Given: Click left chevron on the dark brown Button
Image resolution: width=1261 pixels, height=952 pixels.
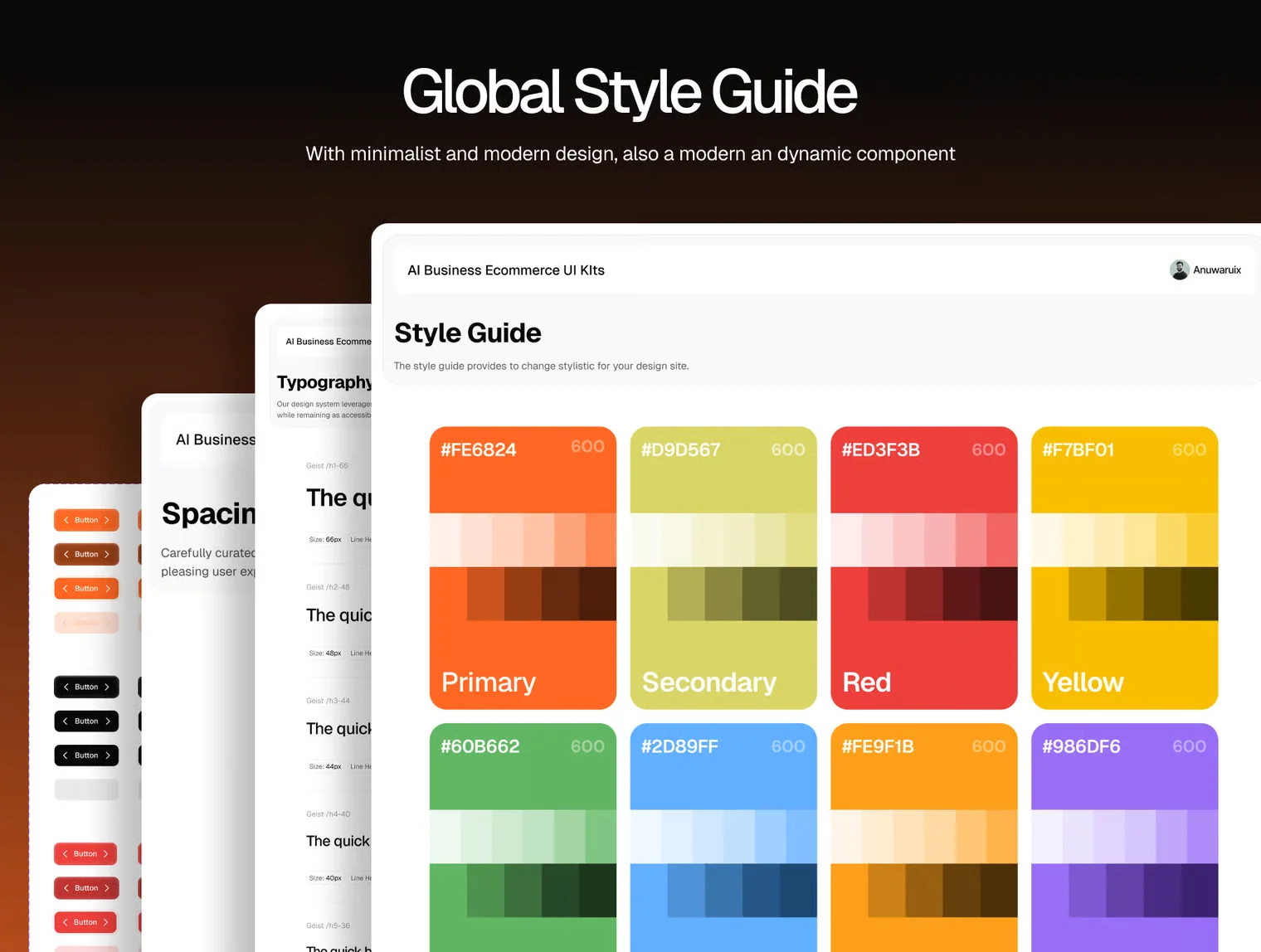Looking at the screenshot, I should (x=66, y=554).
